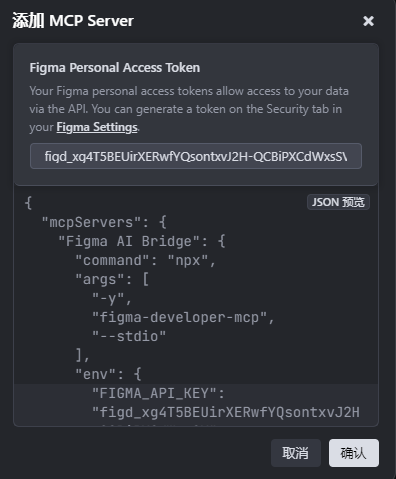Click the args closing bracket line
Viewport: 396px width, 479px height.
pyautogui.click(x=82, y=355)
